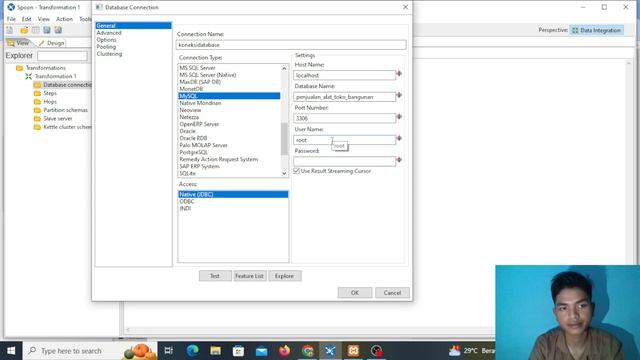This screenshot has width=640, height=360.
Task: Click the Connection Name field
Action: [291, 45]
